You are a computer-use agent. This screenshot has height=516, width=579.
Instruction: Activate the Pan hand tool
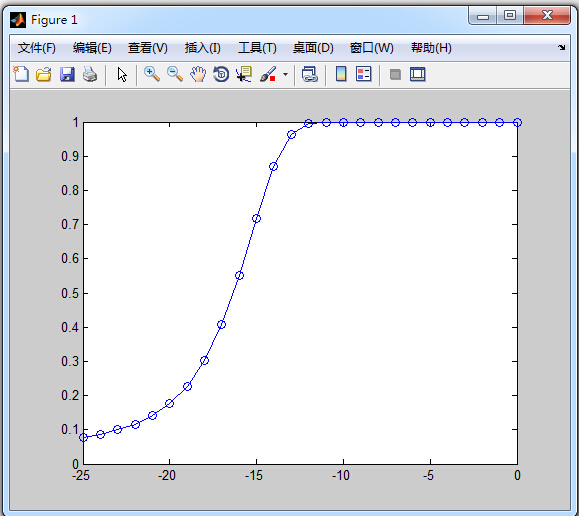pyautogui.click(x=198, y=74)
